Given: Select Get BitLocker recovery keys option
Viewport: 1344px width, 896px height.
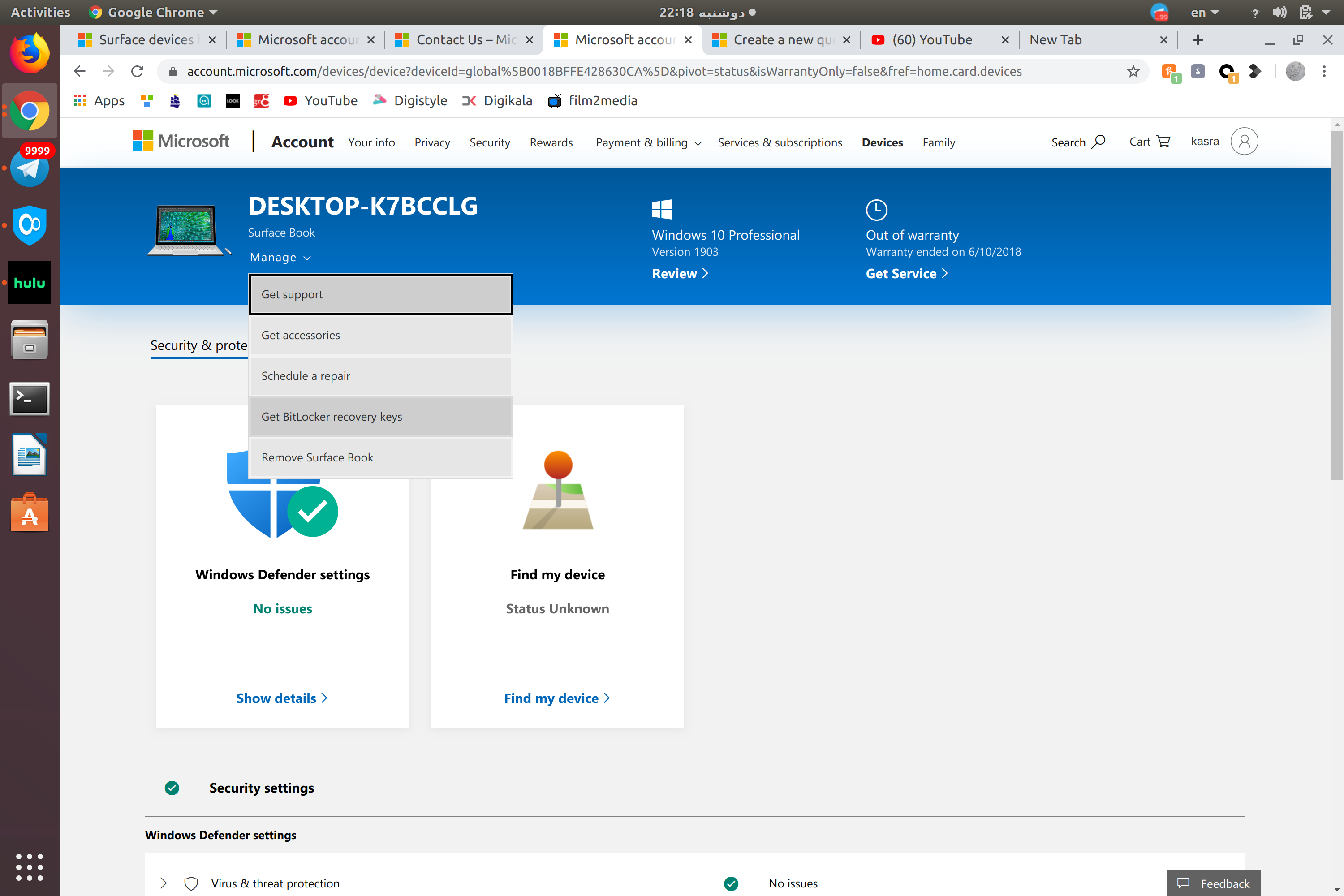Looking at the screenshot, I should (x=330, y=416).
